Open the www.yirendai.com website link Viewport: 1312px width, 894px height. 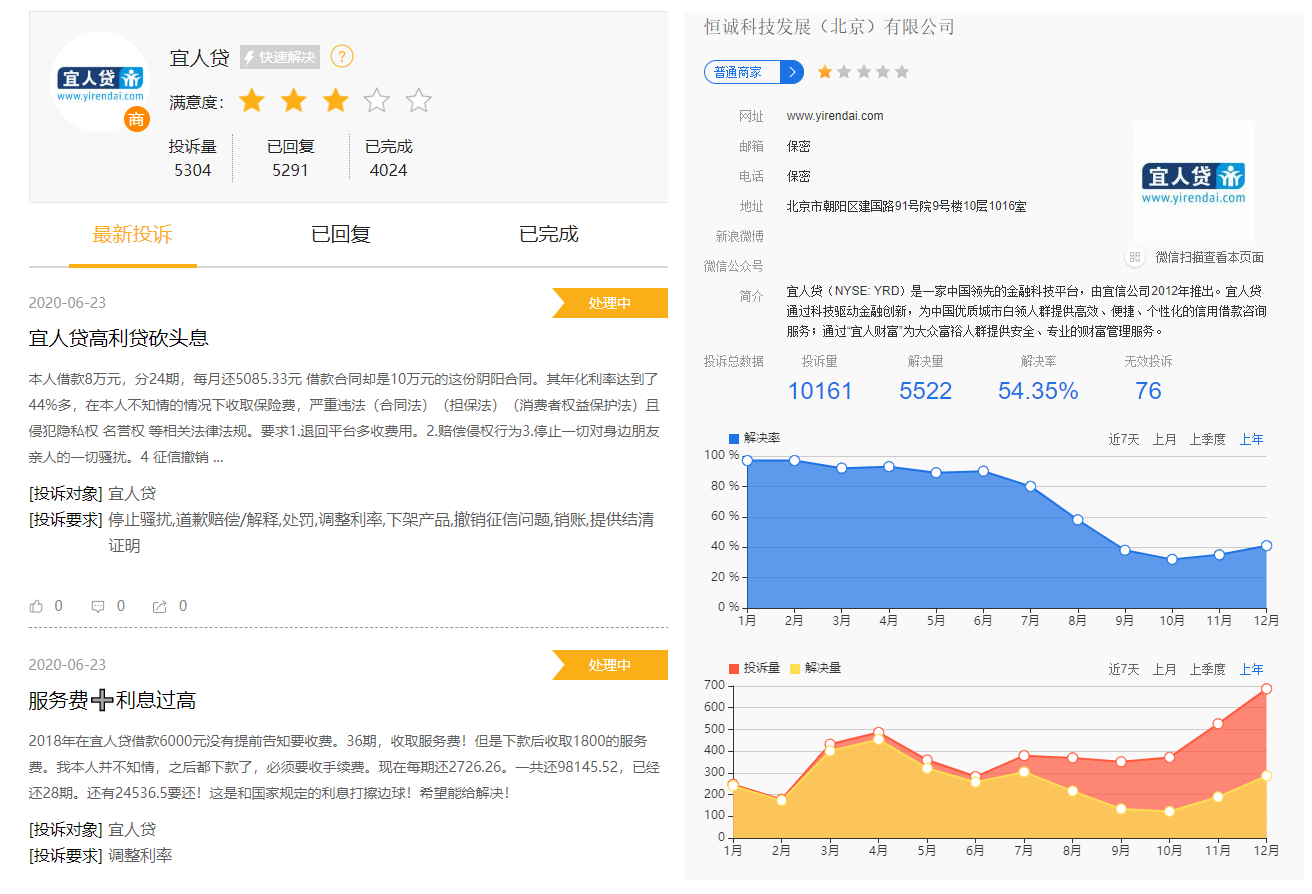(835, 116)
